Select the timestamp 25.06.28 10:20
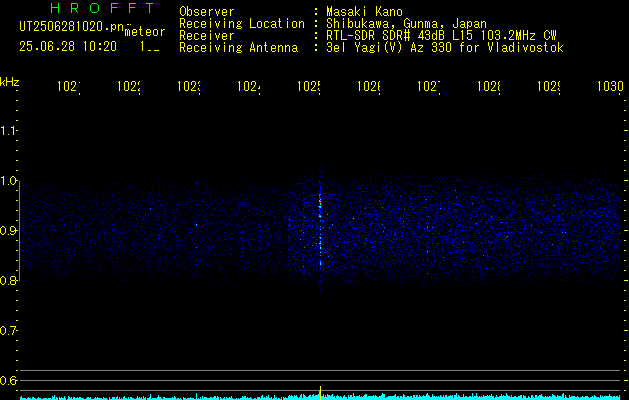Screen dimensions: 629x400 (68, 47)
